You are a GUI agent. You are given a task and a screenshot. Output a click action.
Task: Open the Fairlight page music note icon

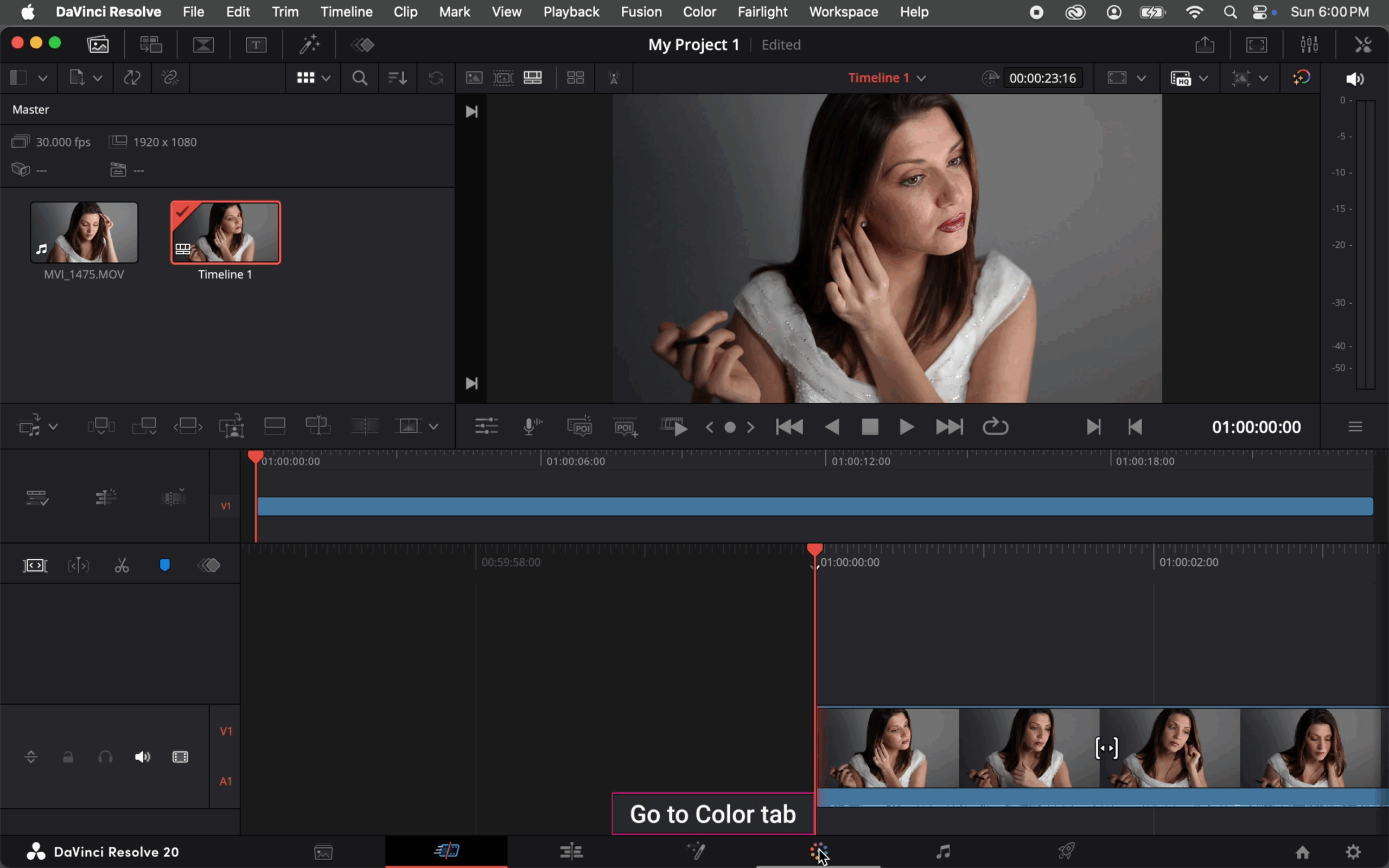tap(943, 851)
